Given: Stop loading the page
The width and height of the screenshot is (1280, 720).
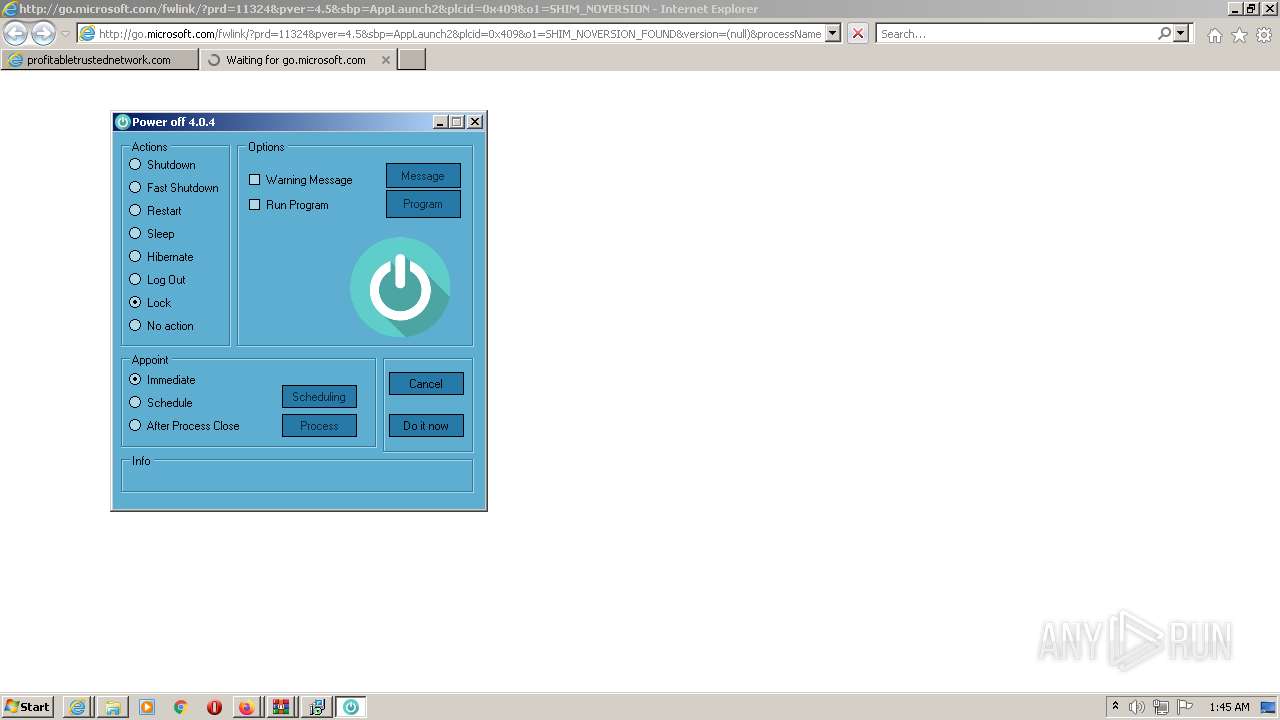Looking at the screenshot, I should [858, 33].
